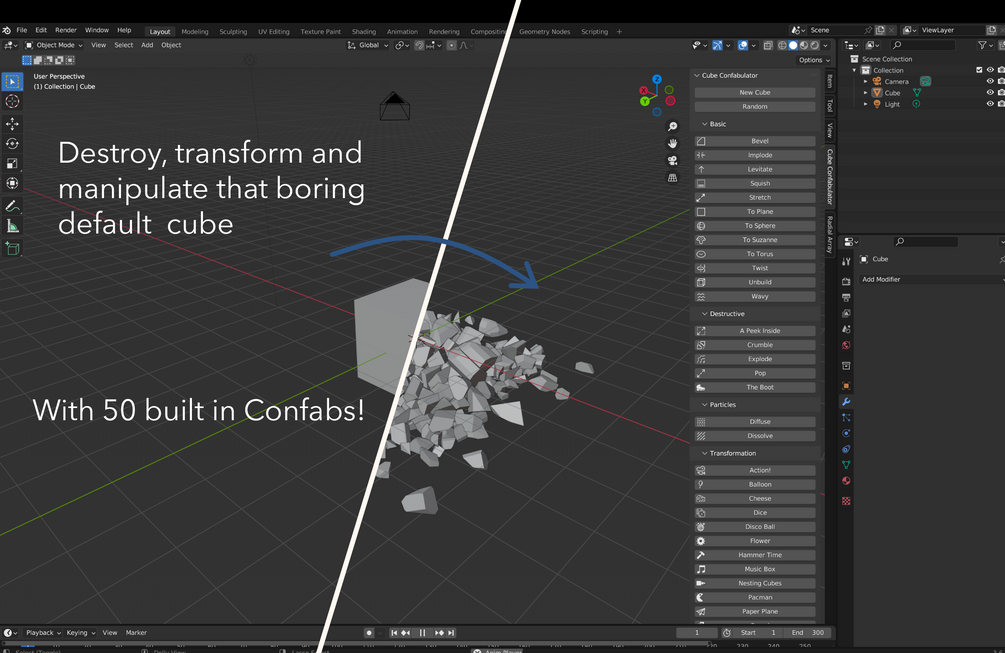1005x653 pixels.
Task: Open the Texture properties checker tab
Action: pyautogui.click(x=846, y=501)
